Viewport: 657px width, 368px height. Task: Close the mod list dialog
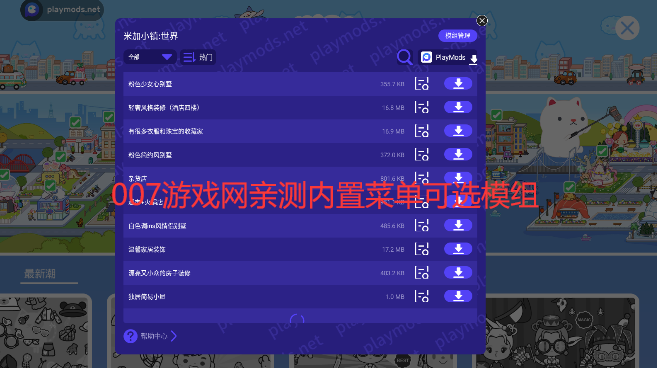point(482,21)
